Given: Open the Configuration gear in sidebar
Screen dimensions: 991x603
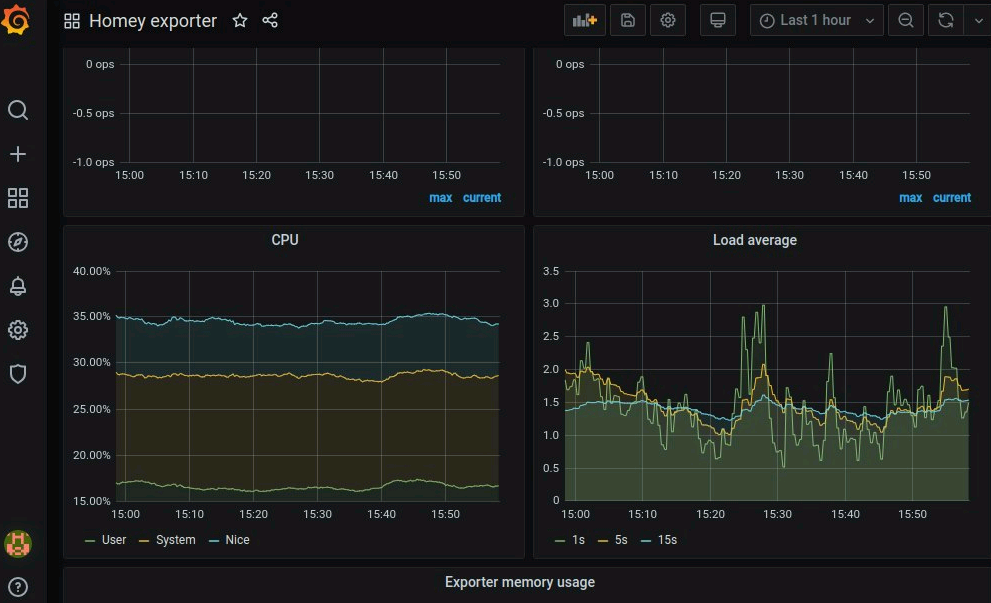Looking at the screenshot, I should click(x=18, y=330).
